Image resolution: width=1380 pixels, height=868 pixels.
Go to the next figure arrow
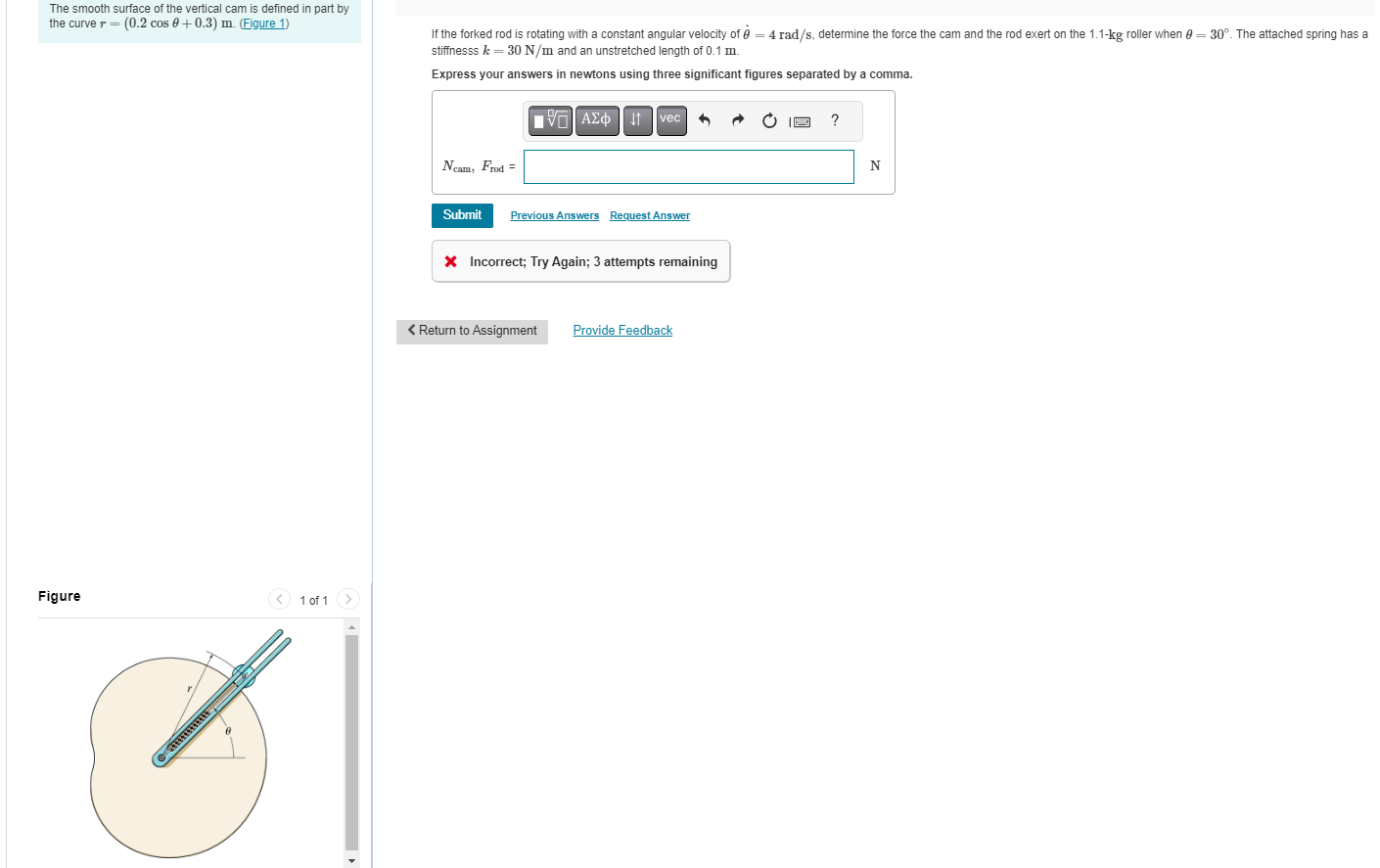347,599
